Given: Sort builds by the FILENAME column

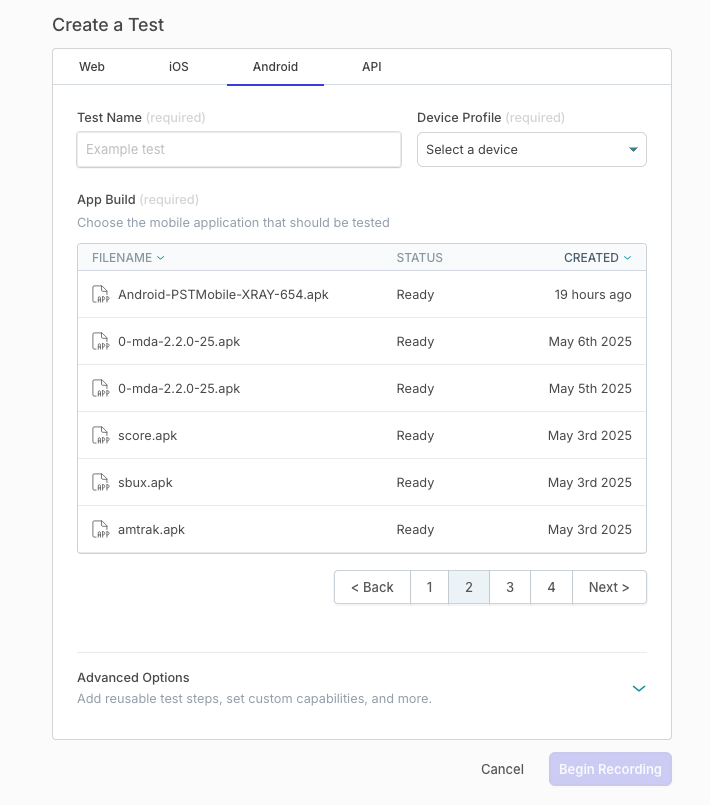Looking at the screenshot, I should point(128,258).
